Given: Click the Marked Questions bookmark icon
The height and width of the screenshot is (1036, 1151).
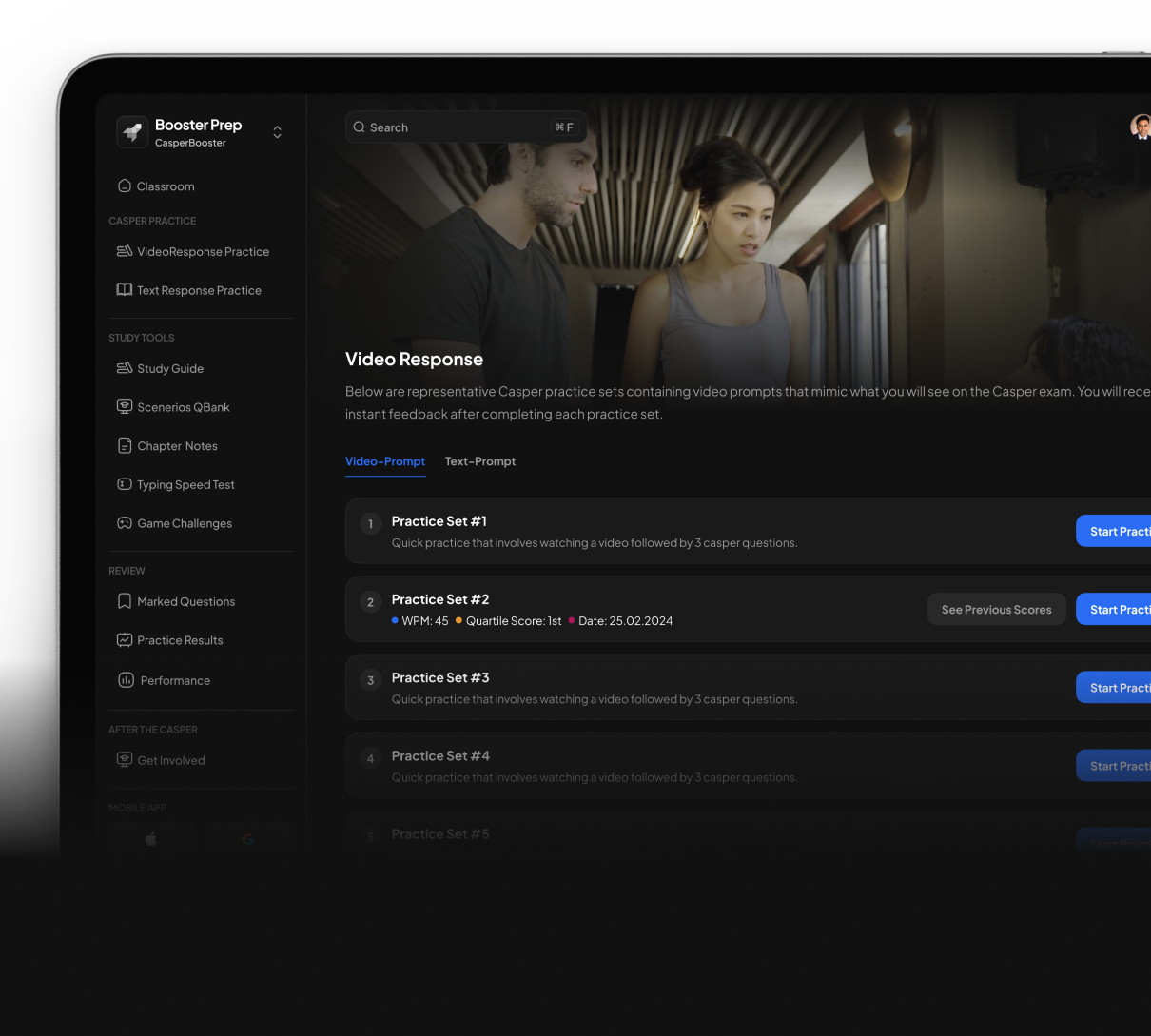Looking at the screenshot, I should pos(124,601).
